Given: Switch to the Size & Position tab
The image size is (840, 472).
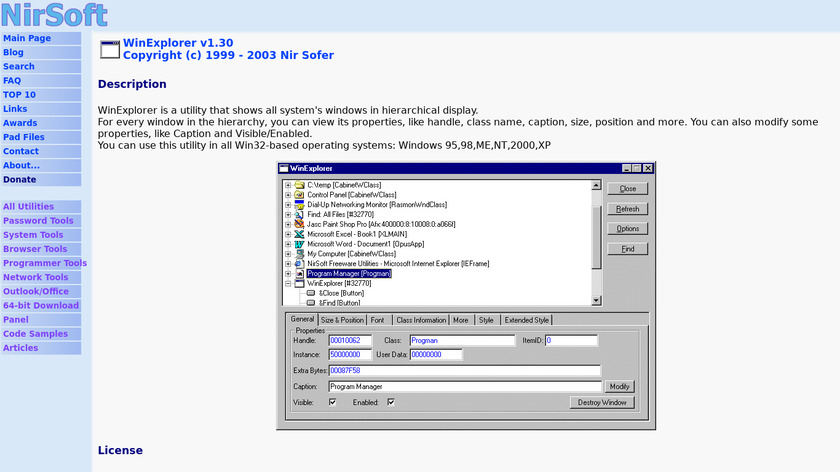Looking at the screenshot, I should pos(342,320).
